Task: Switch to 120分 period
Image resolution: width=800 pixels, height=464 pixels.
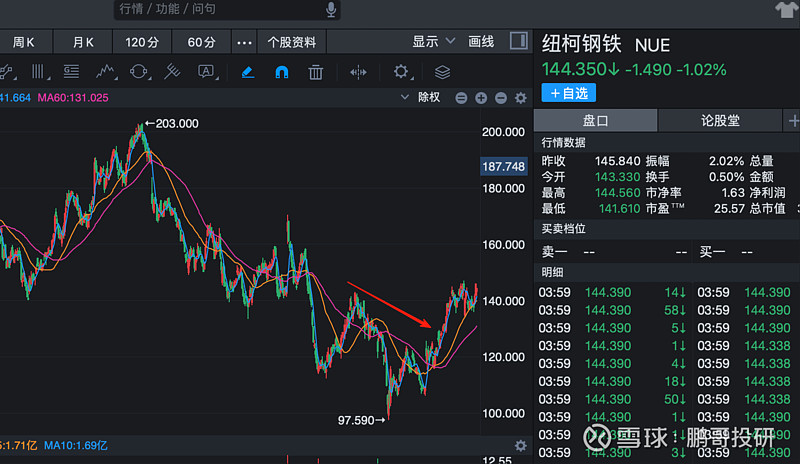Action: [x=142, y=42]
